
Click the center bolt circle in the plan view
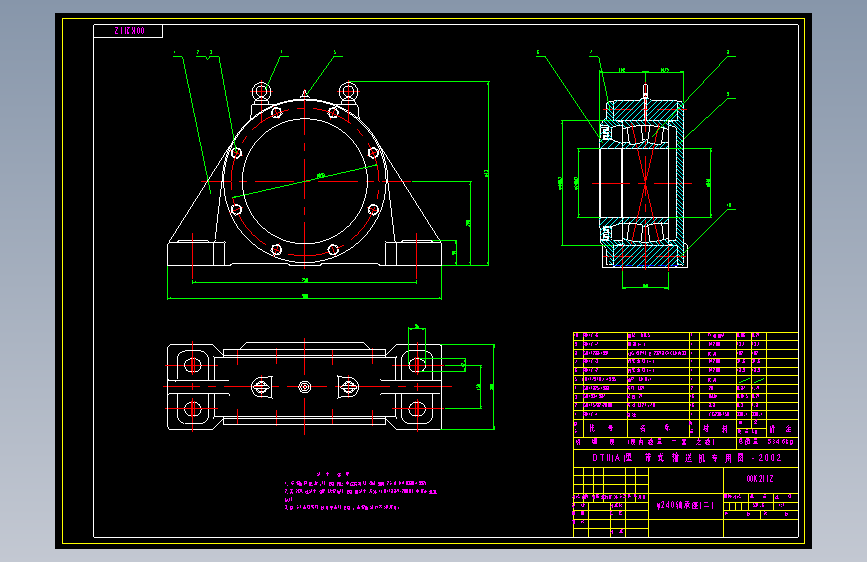tap(305, 387)
